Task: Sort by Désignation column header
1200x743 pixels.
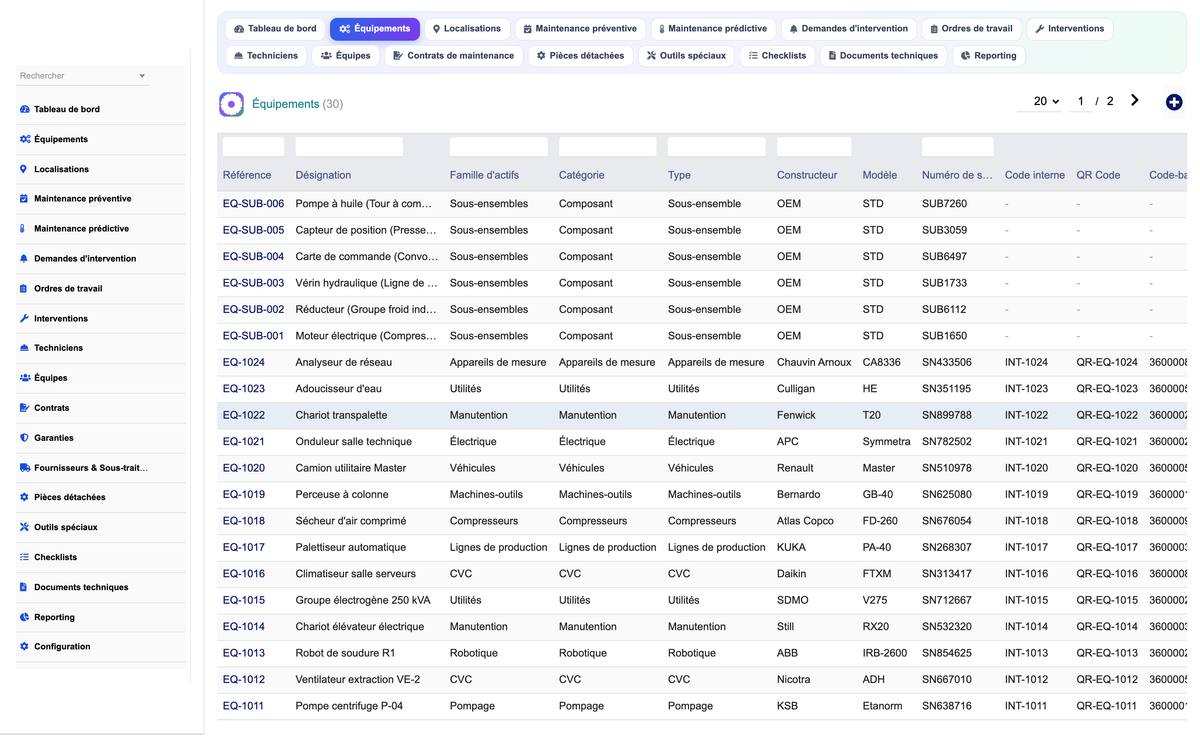Action: 323,176
